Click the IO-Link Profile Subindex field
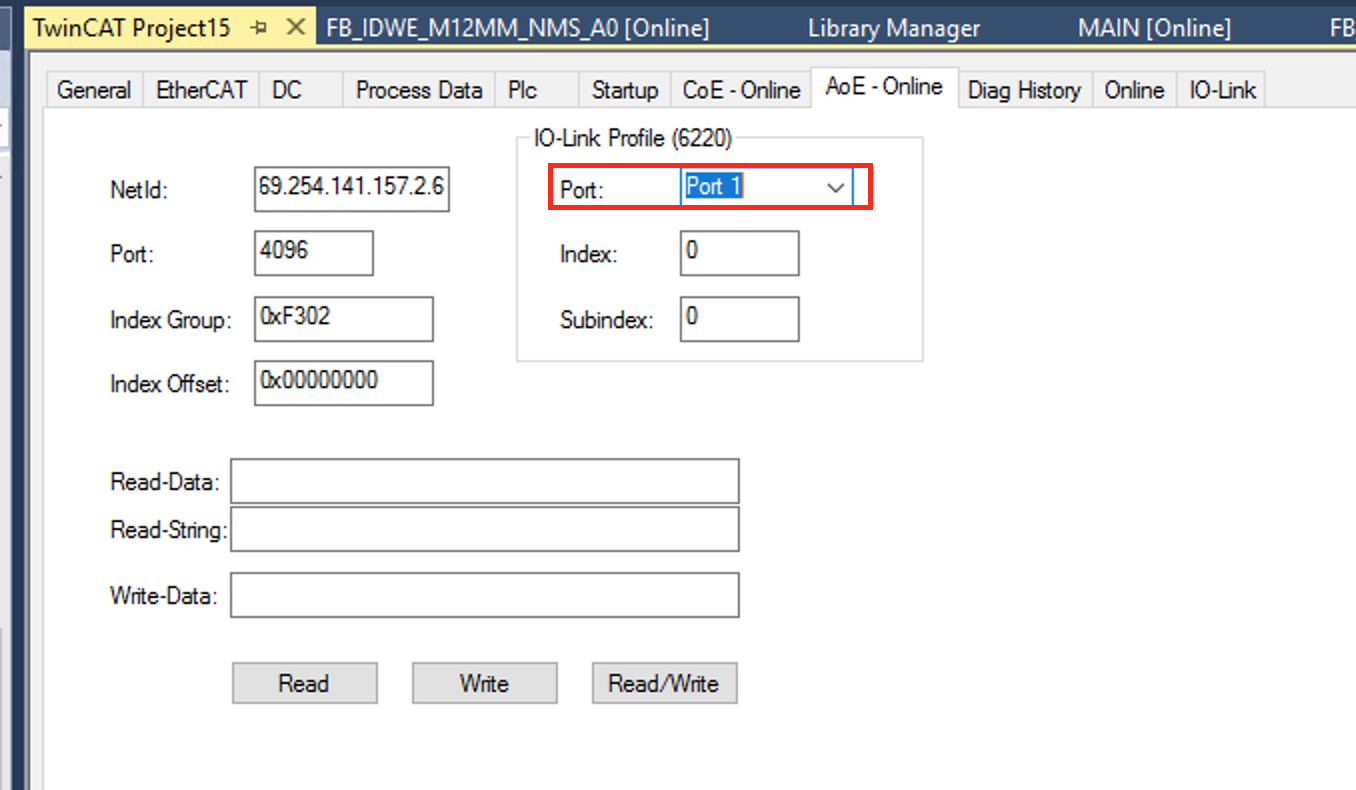The height and width of the screenshot is (790, 1356). (740, 319)
